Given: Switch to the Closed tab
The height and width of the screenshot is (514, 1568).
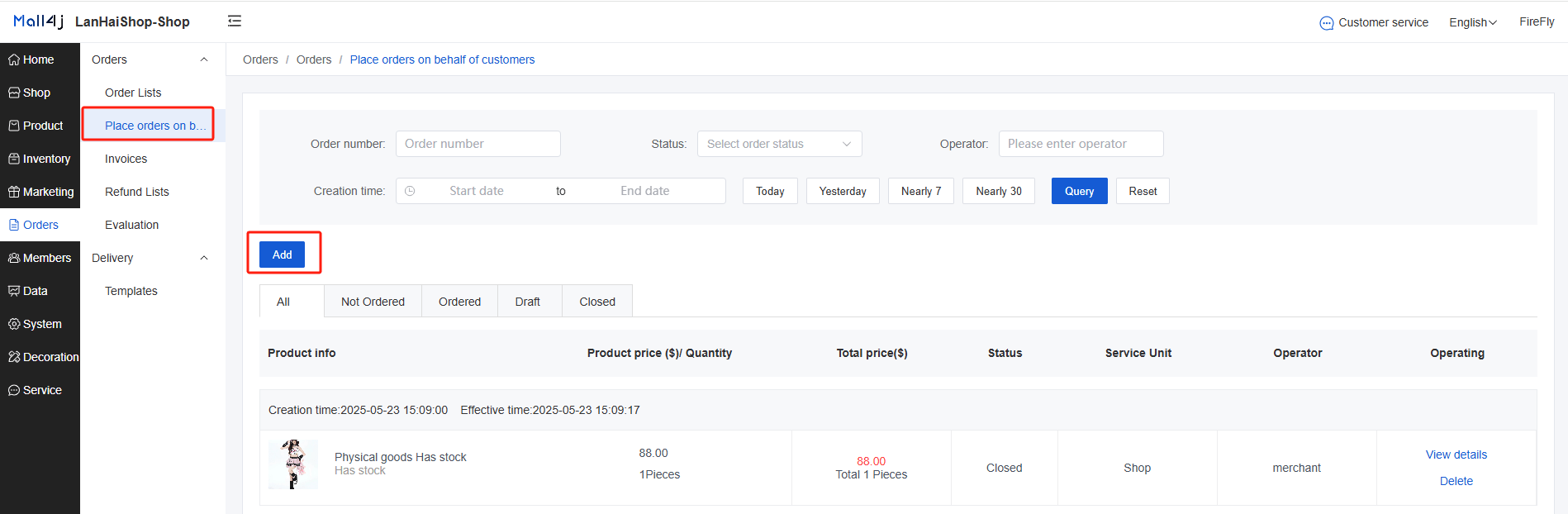Looking at the screenshot, I should tap(597, 302).
